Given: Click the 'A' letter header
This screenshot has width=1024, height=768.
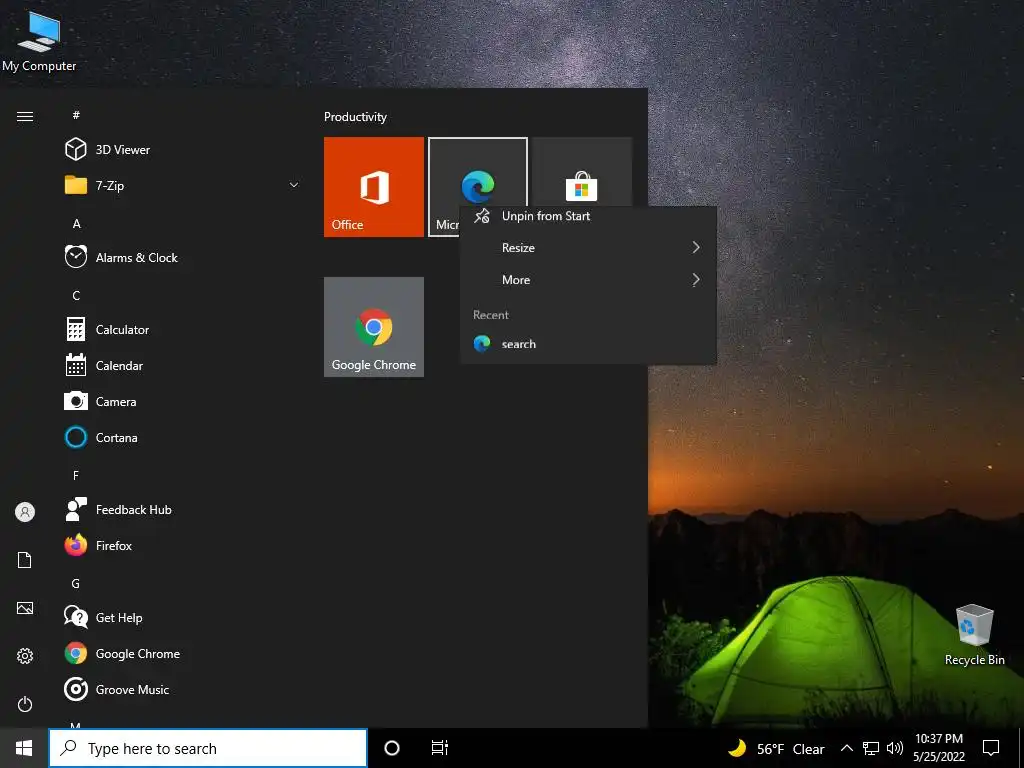Looking at the screenshot, I should 76,223.
